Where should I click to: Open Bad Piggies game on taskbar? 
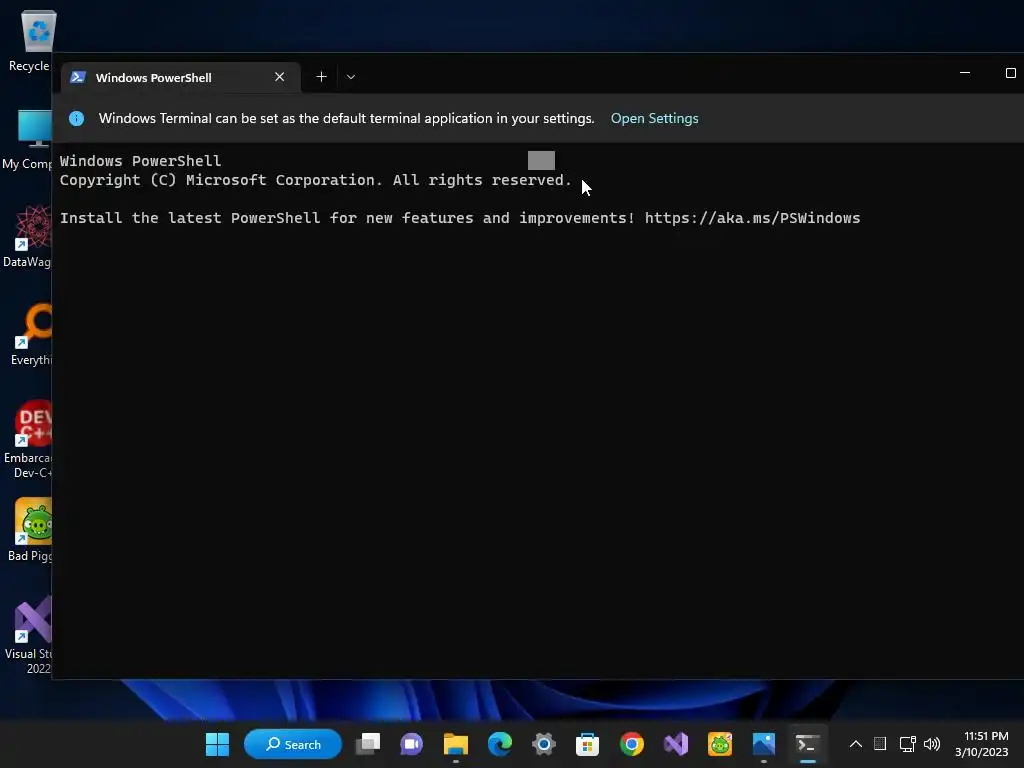[x=720, y=744]
